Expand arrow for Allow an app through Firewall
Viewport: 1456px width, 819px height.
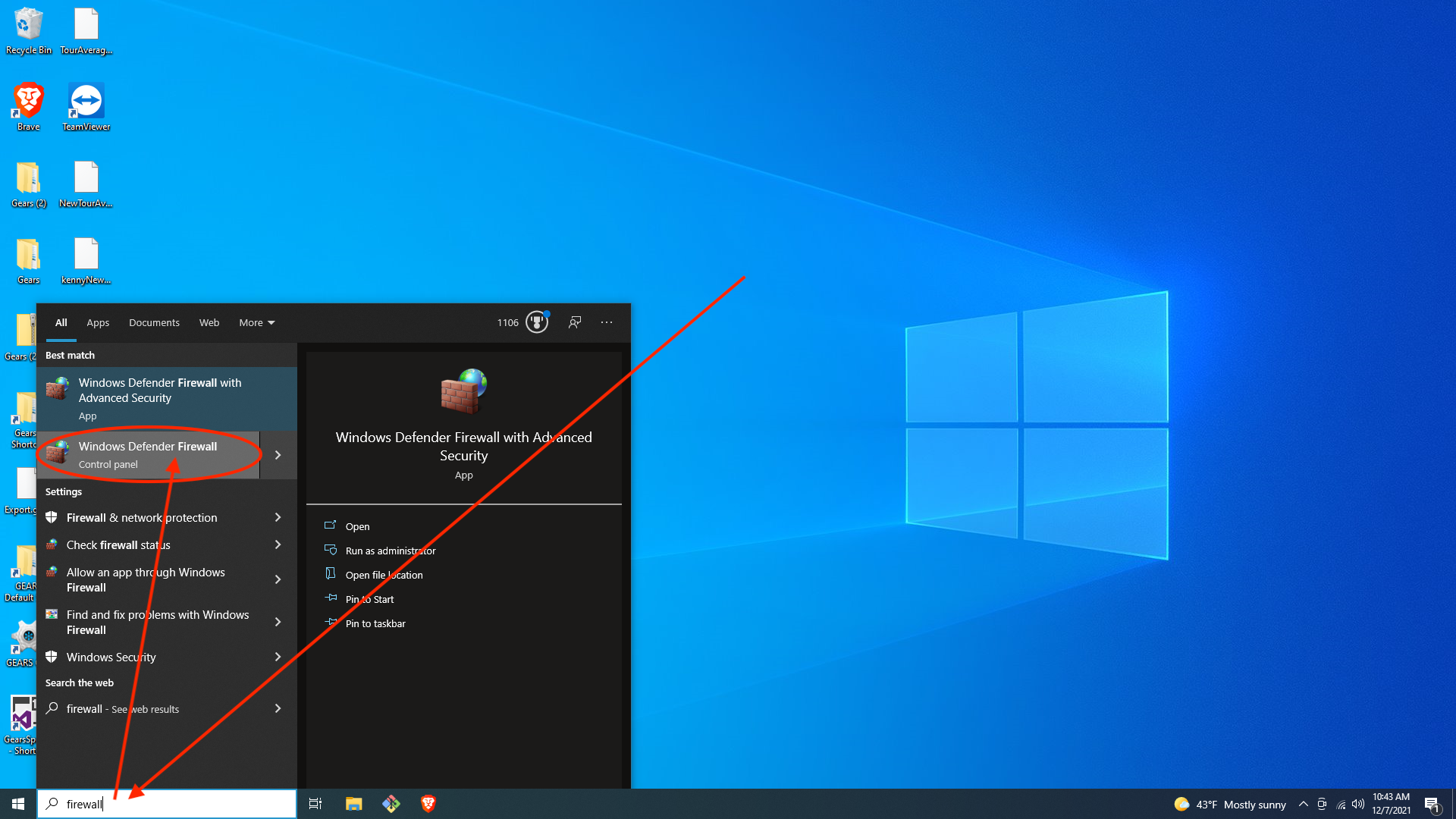(278, 580)
